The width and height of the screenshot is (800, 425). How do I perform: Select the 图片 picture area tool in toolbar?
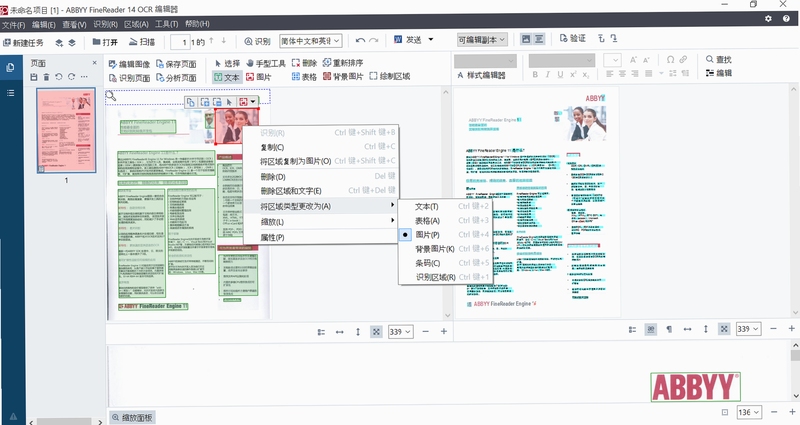259,77
